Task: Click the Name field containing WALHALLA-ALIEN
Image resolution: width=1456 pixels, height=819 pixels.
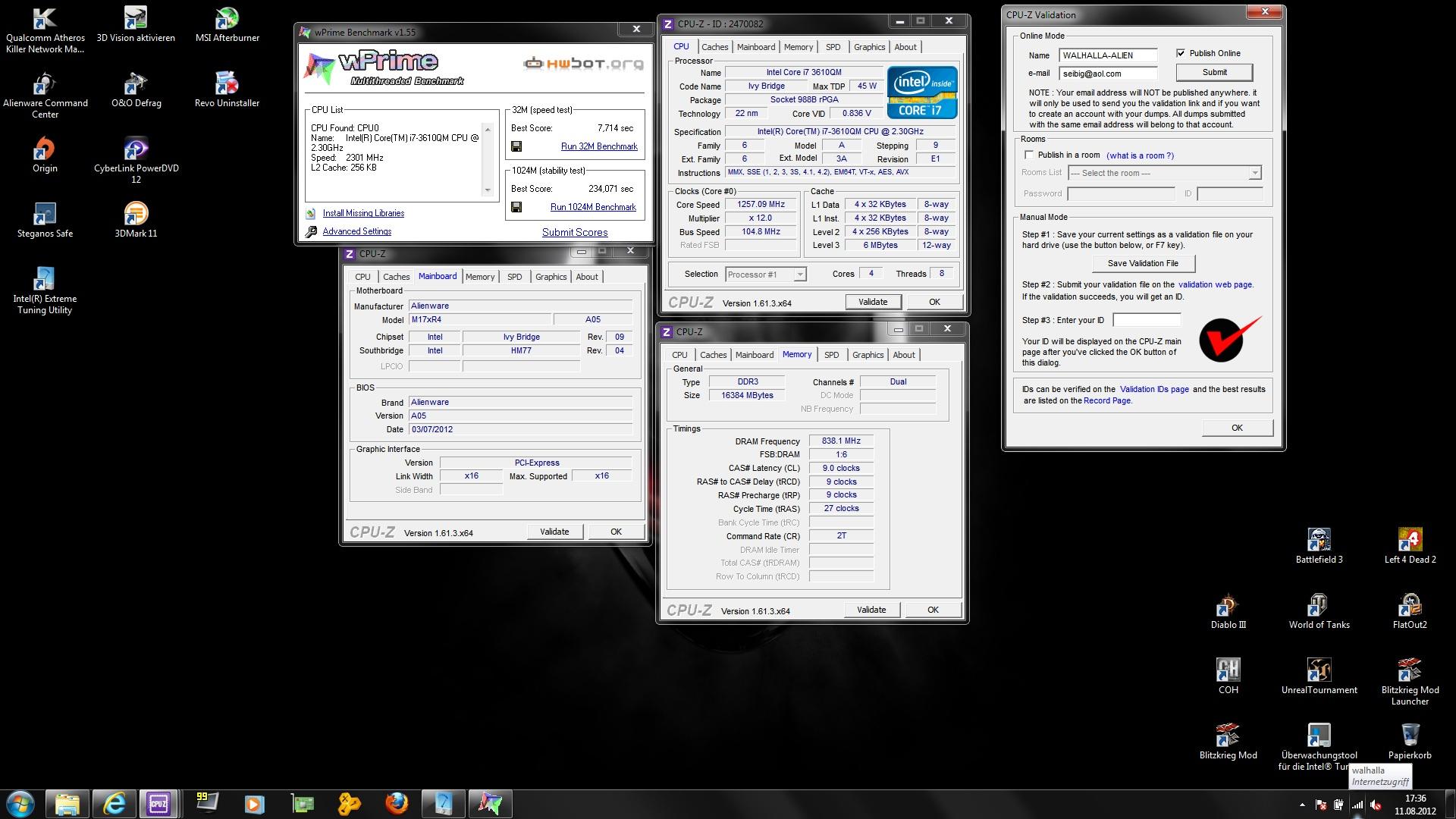Action: [x=1108, y=55]
